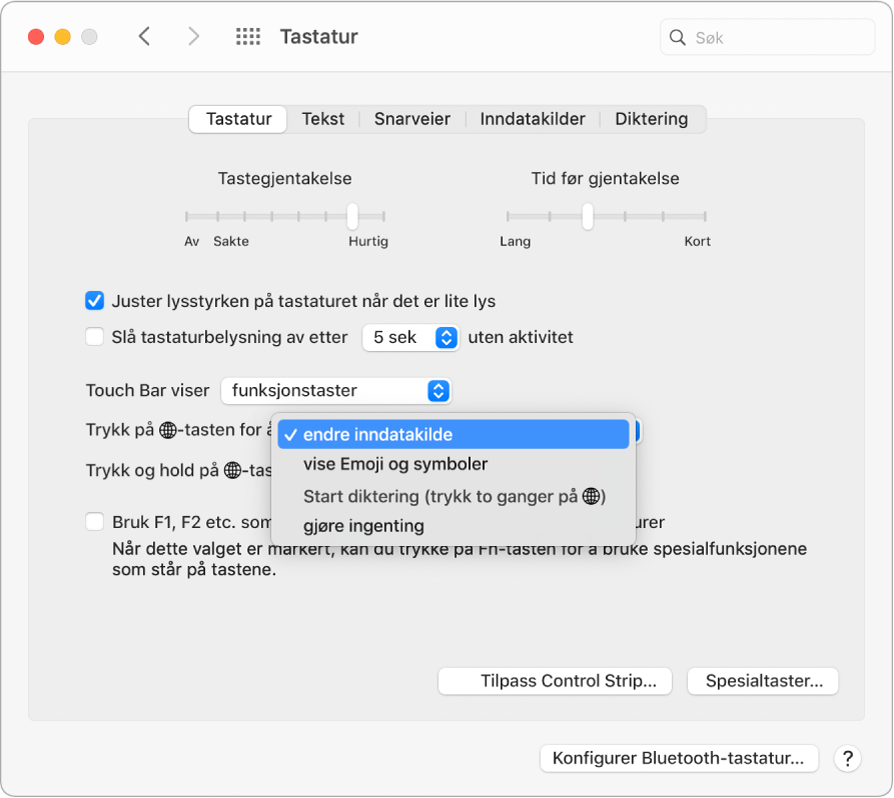Click the "Tilpass Control Strip…" button
The height and width of the screenshot is (798, 894).
[554, 681]
